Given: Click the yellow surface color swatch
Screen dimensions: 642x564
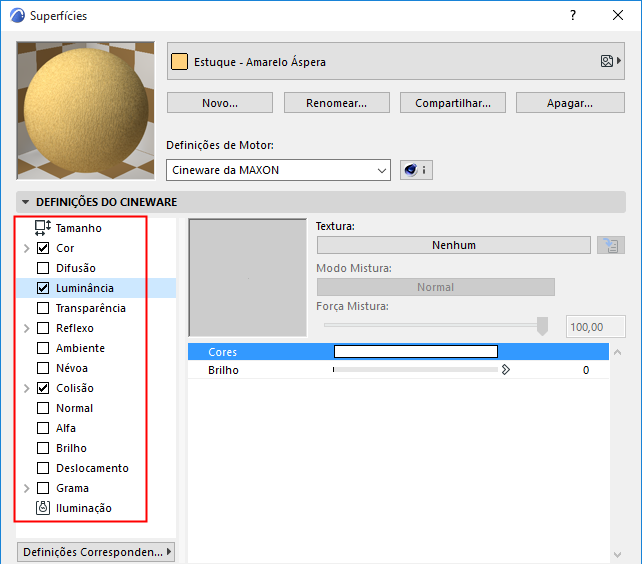Looking at the screenshot, I should tap(179, 62).
